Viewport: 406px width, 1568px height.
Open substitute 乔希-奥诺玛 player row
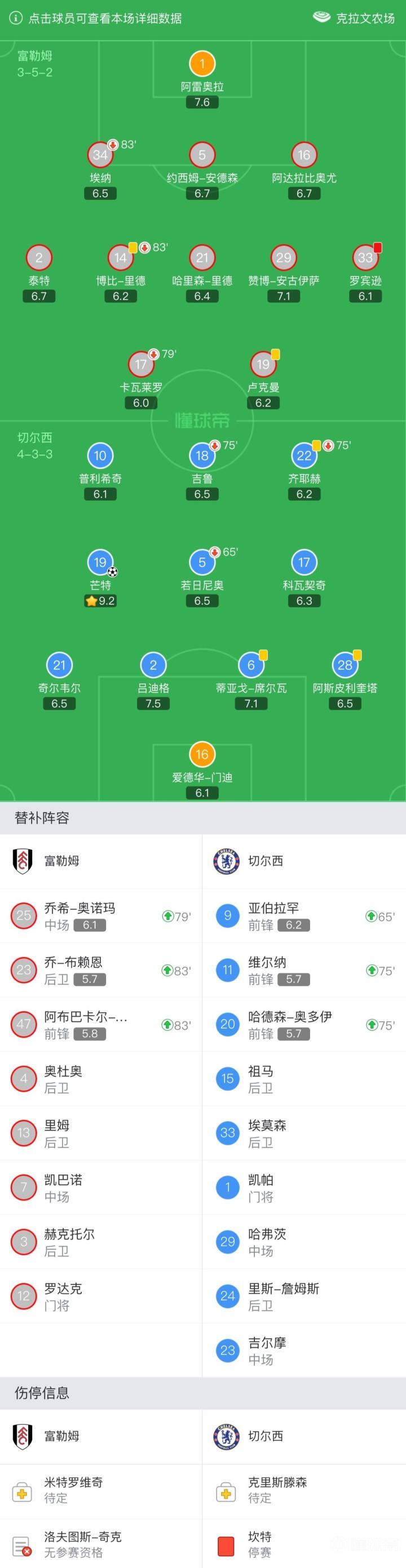[x=100, y=916]
